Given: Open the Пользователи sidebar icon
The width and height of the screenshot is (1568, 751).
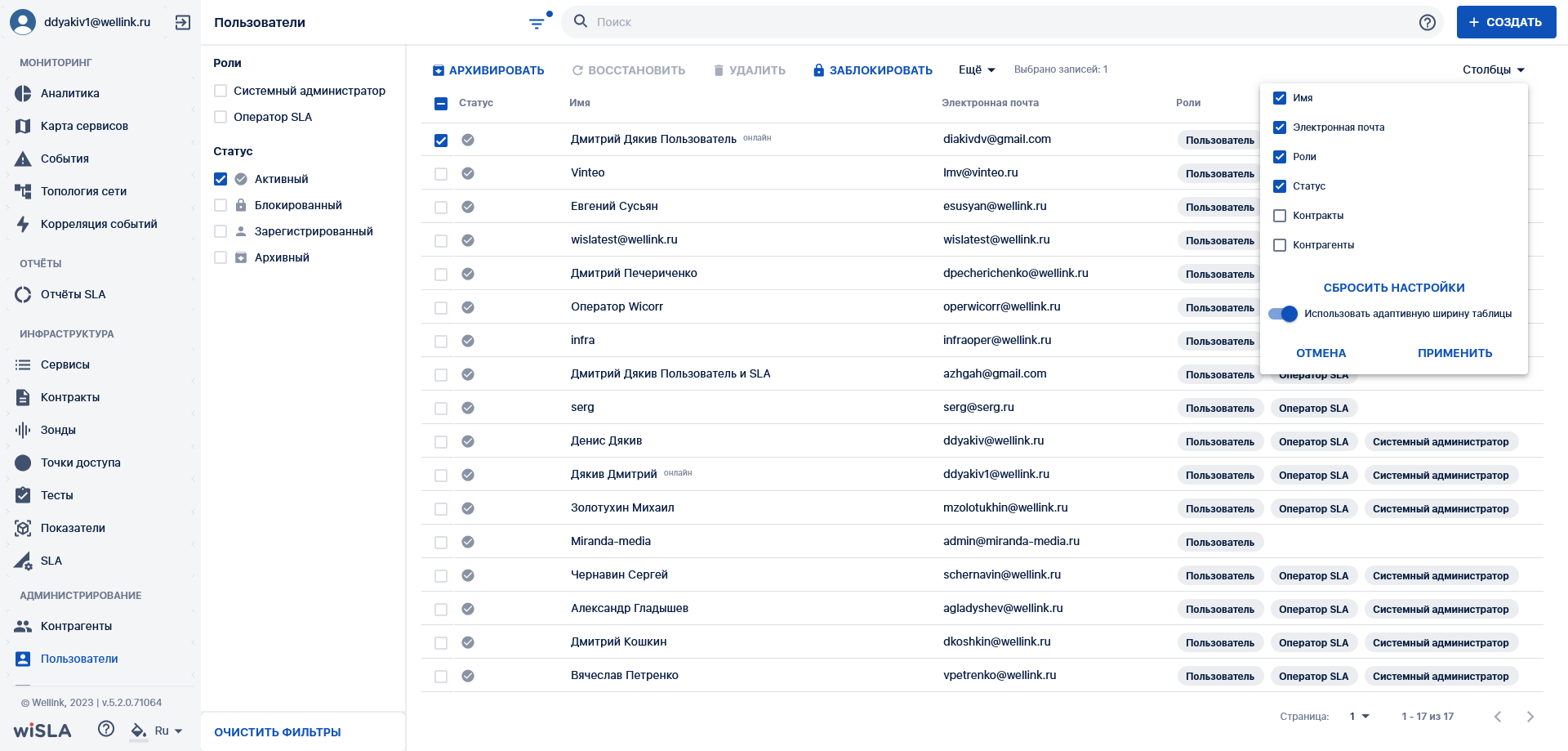Looking at the screenshot, I should point(23,659).
